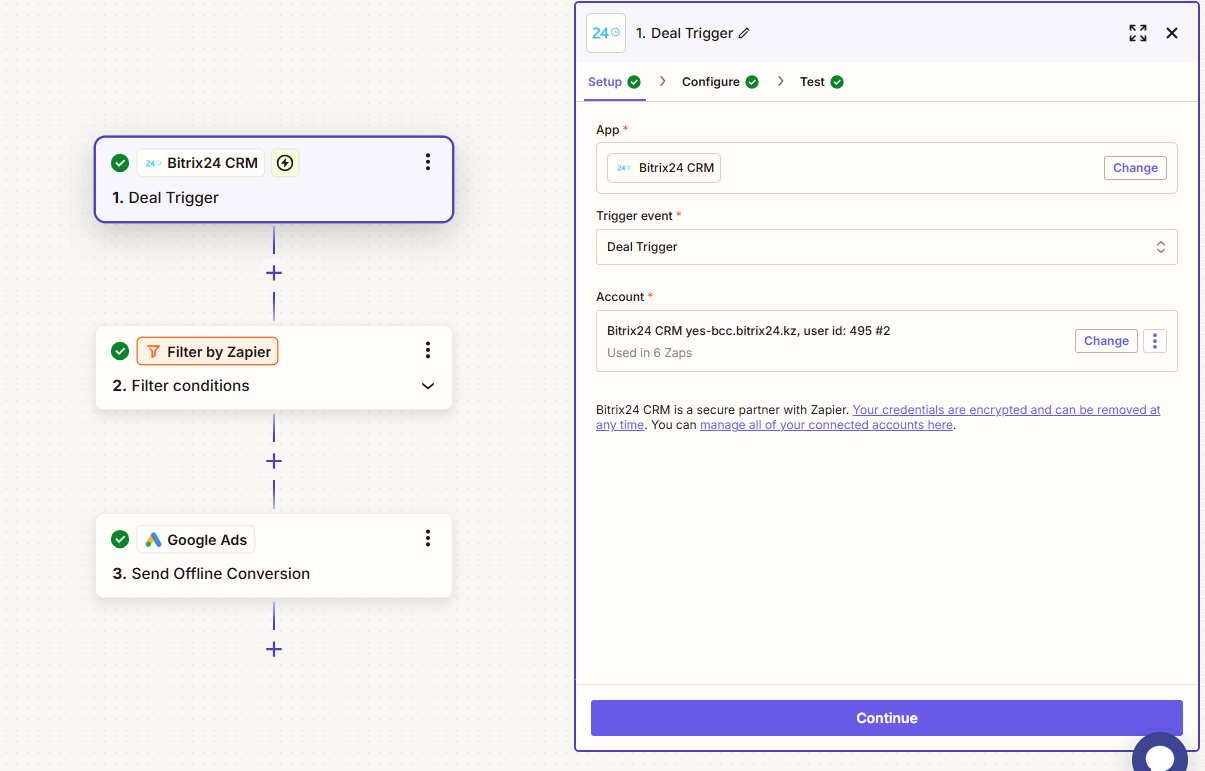Open the three-dot menu on Filter step

[428, 350]
